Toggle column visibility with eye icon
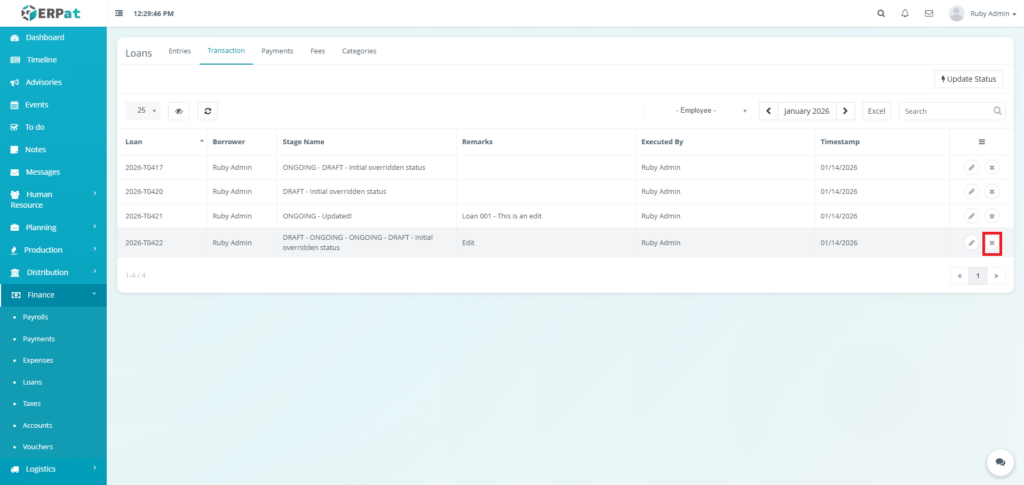The height and width of the screenshot is (485, 1024). 179,111
